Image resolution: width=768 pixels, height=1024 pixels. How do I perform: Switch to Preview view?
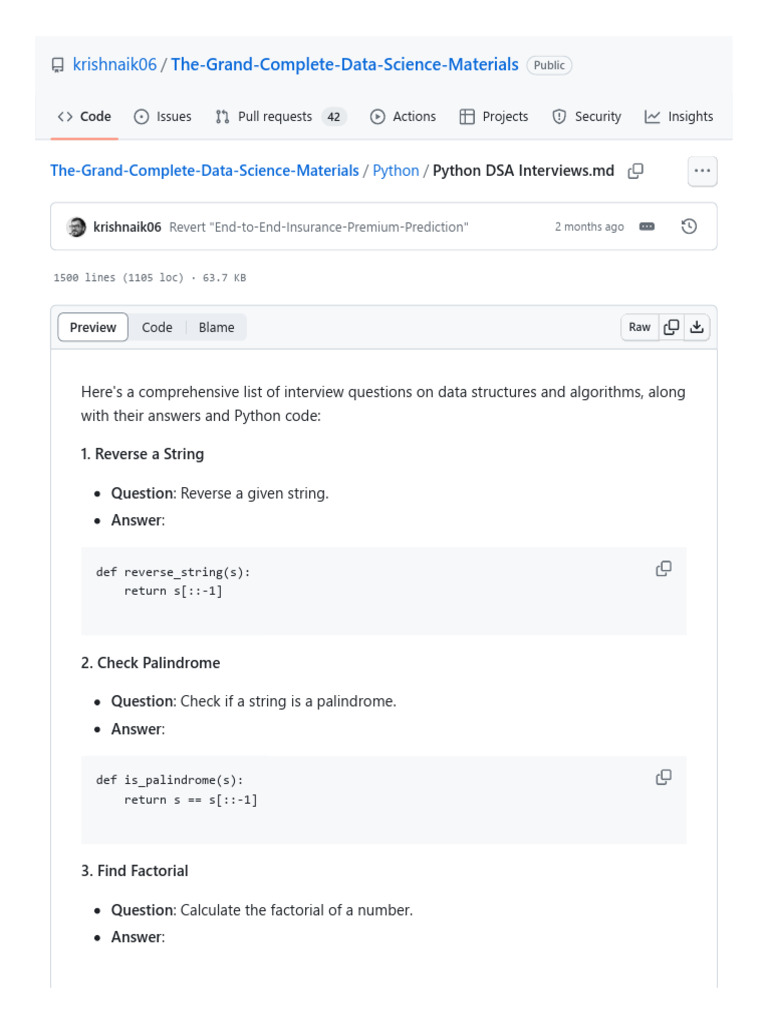tap(93, 327)
